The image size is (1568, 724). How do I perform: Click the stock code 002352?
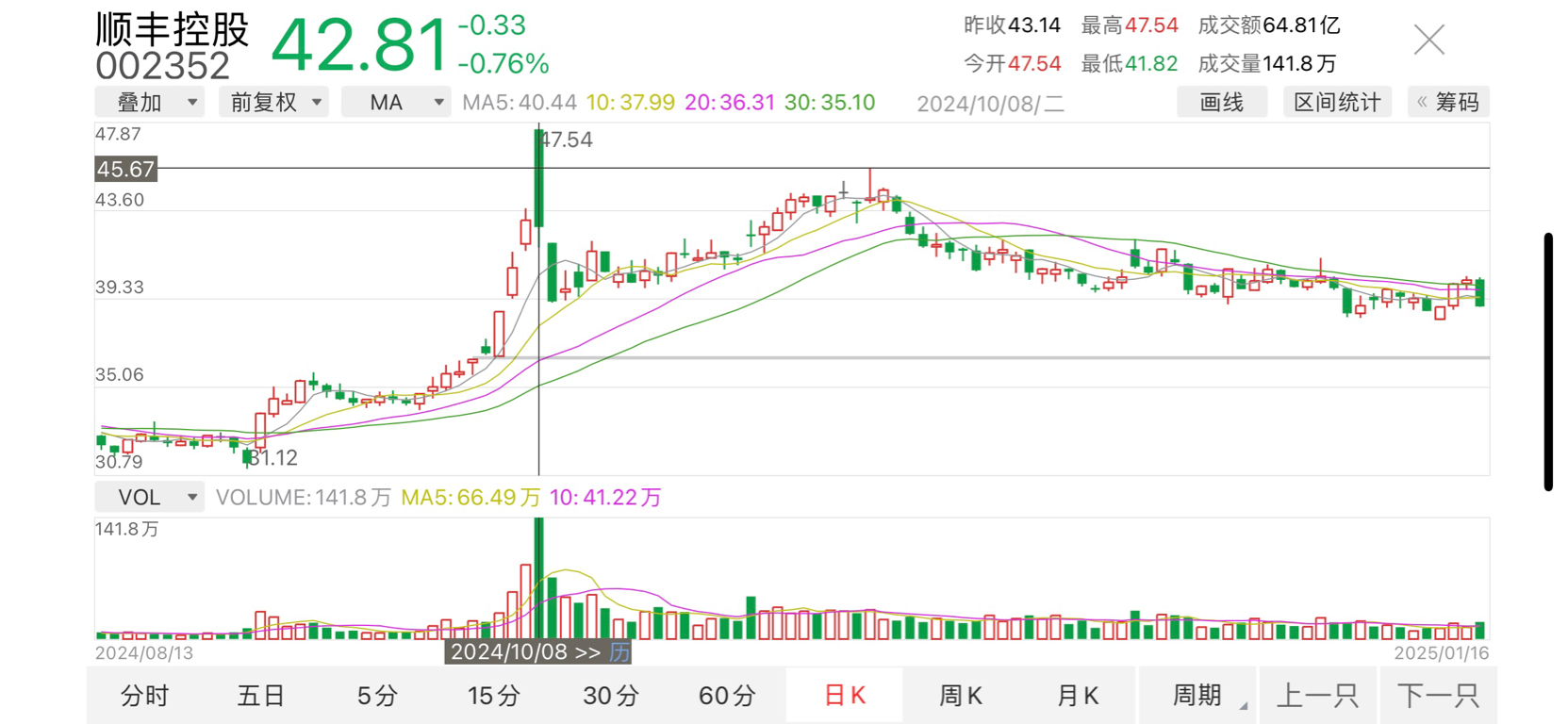[162, 66]
